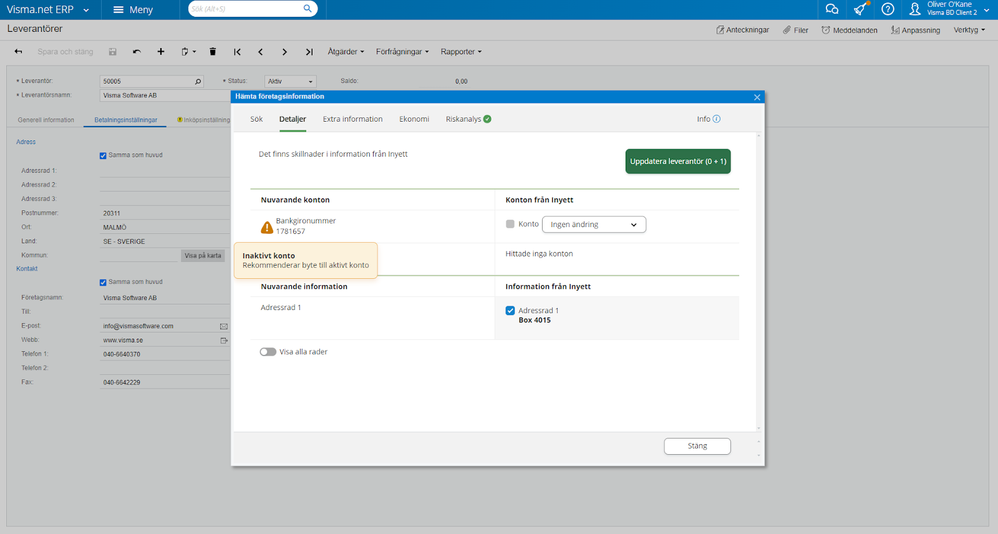998x534 pixels.
Task: Click the rocket notifications icon
Action: click(859, 9)
